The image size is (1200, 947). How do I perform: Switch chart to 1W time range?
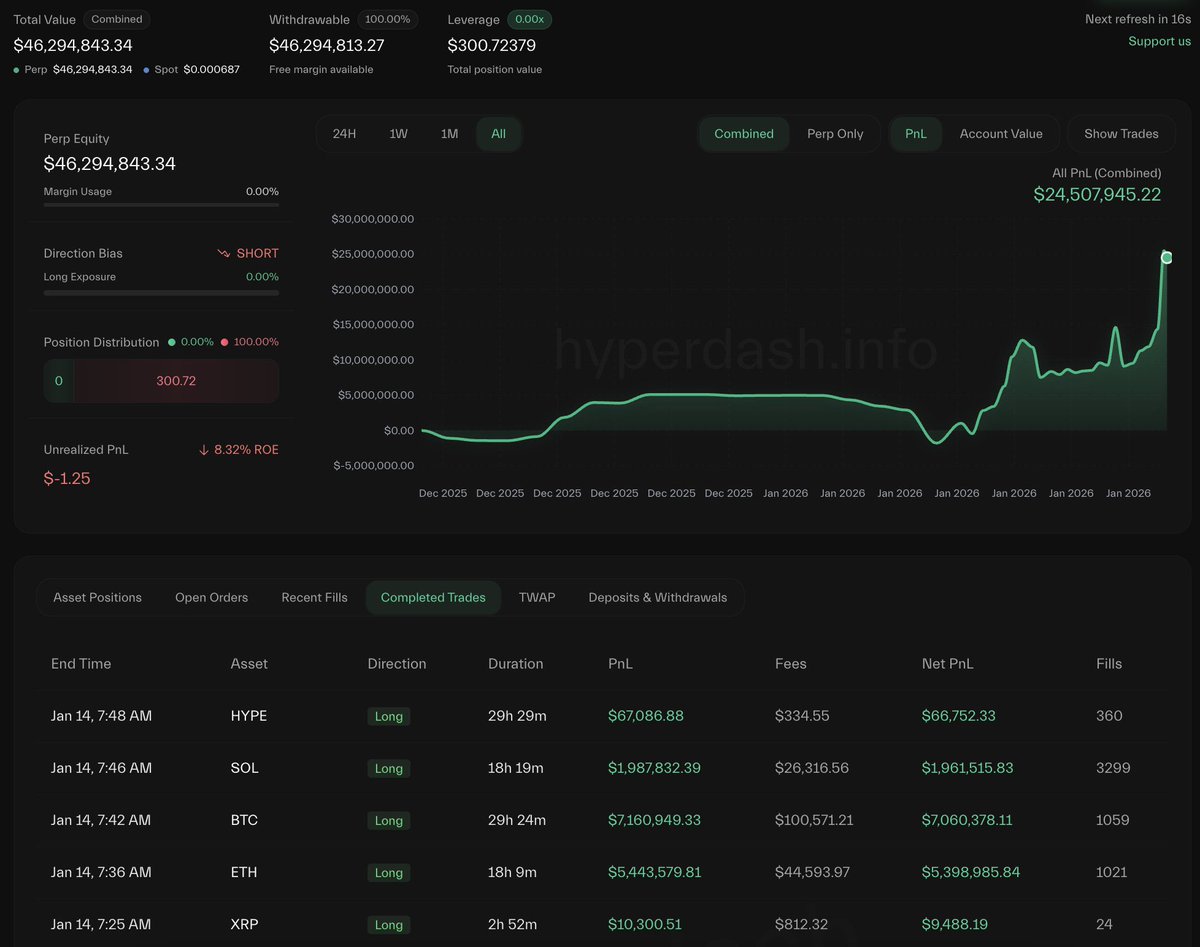[x=398, y=134]
